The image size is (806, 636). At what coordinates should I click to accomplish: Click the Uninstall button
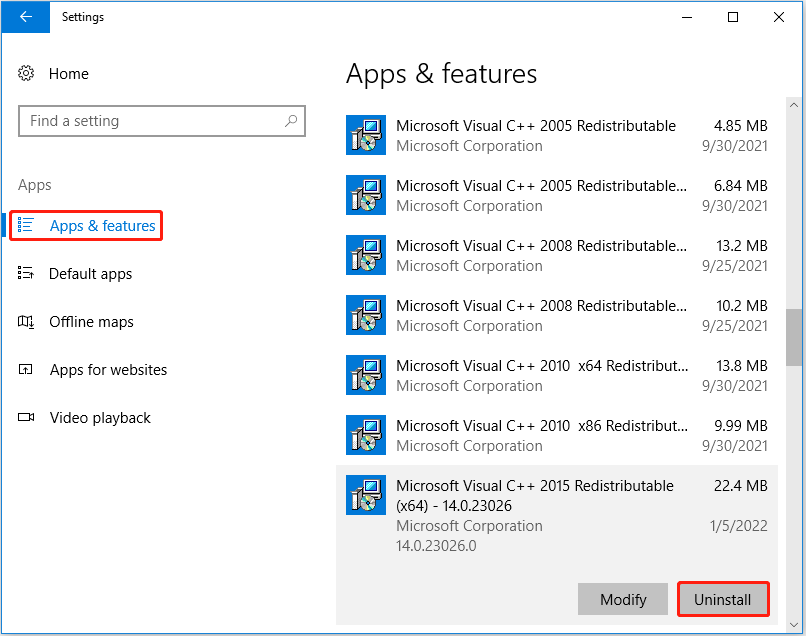(x=723, y=599)
